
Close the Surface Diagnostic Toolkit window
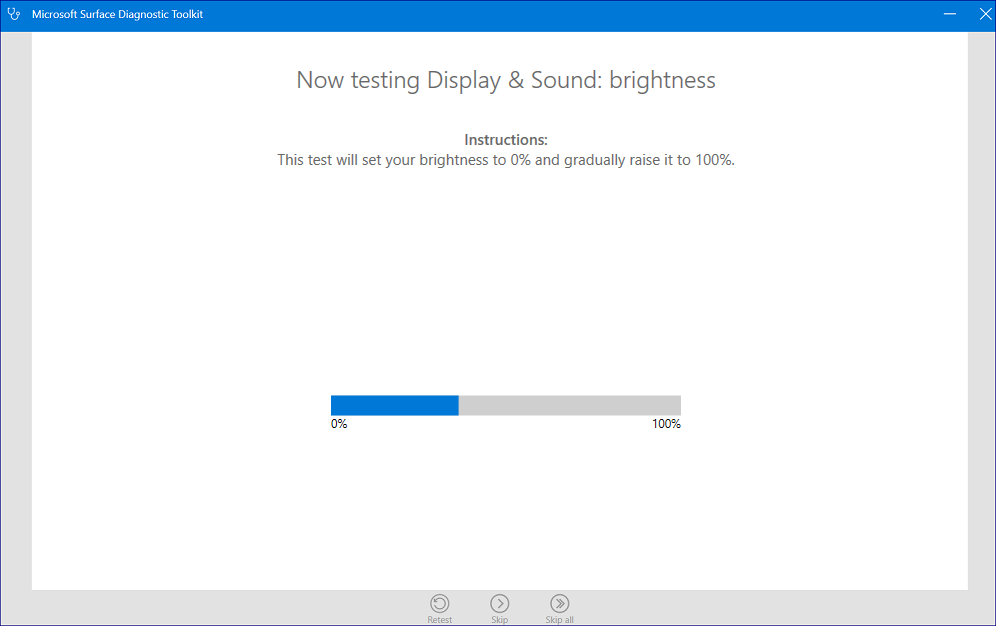985,13
